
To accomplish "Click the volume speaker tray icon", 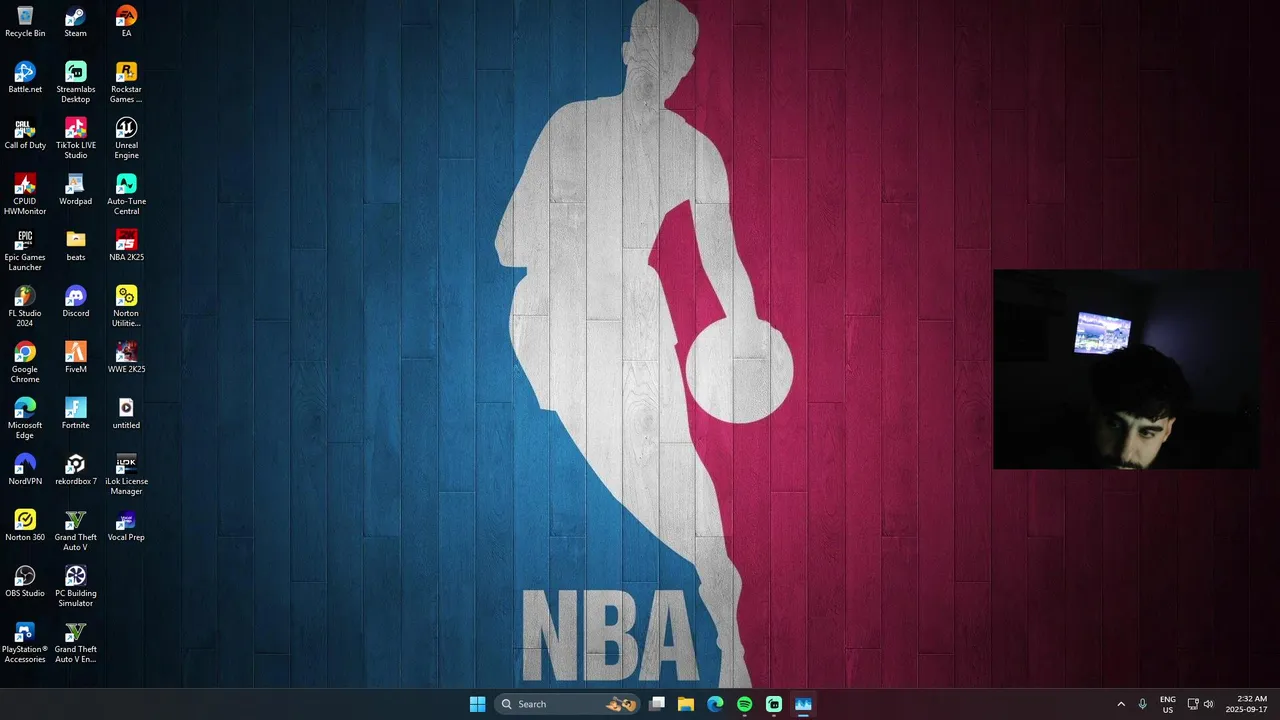I will click(1208, 704).
